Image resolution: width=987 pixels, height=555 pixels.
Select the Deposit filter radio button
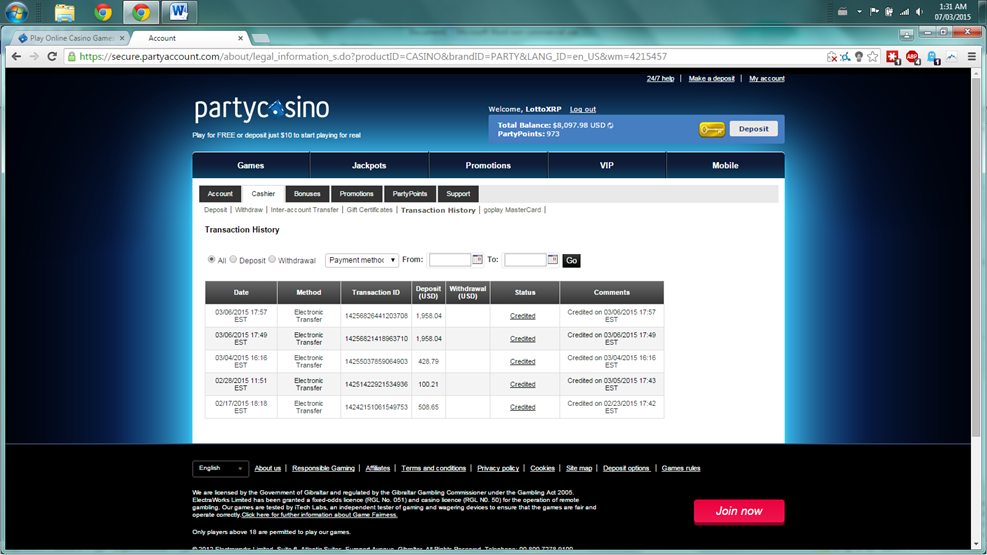point(233,259)
